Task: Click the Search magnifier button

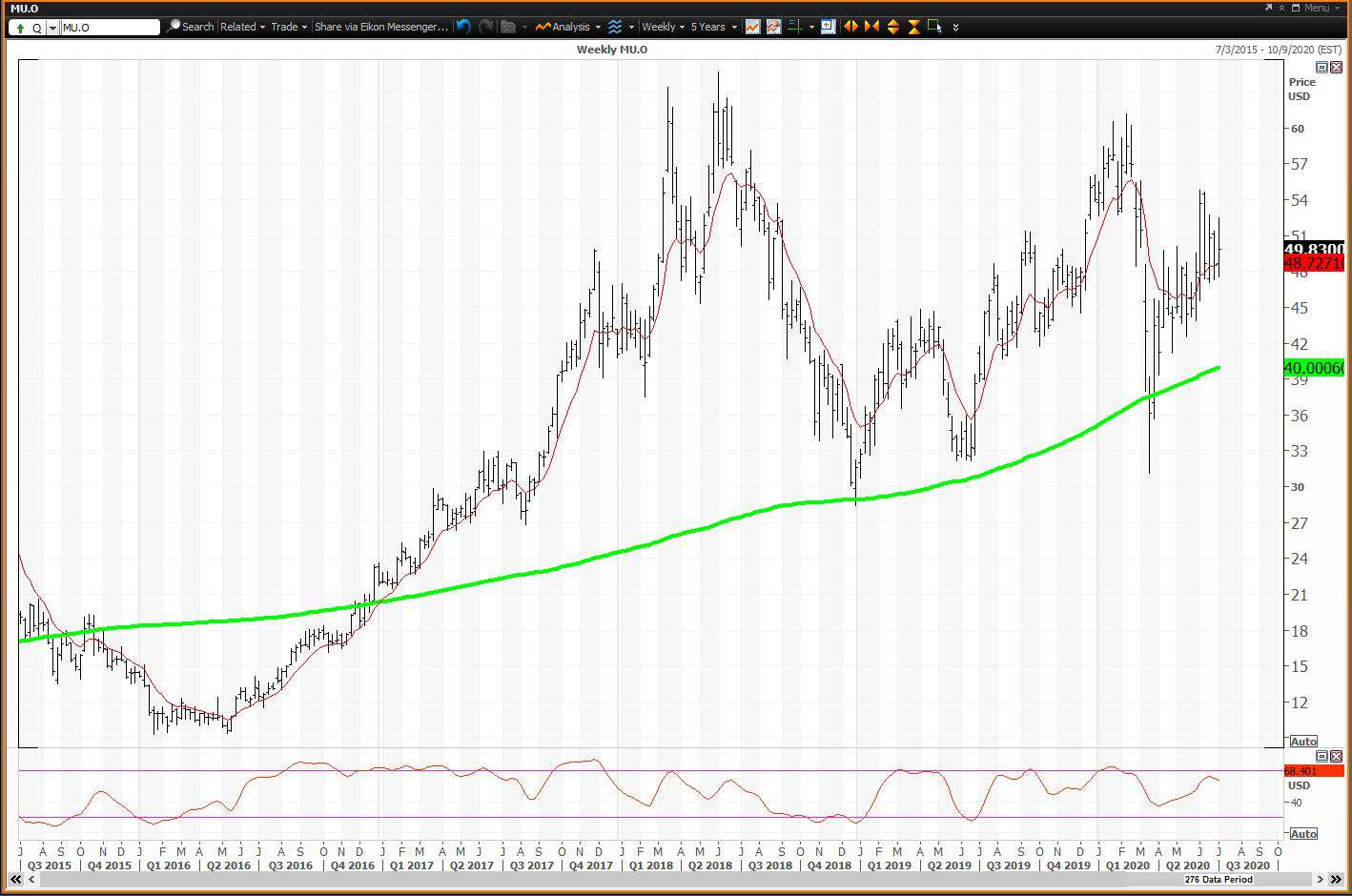Action: tap(190, 27)
